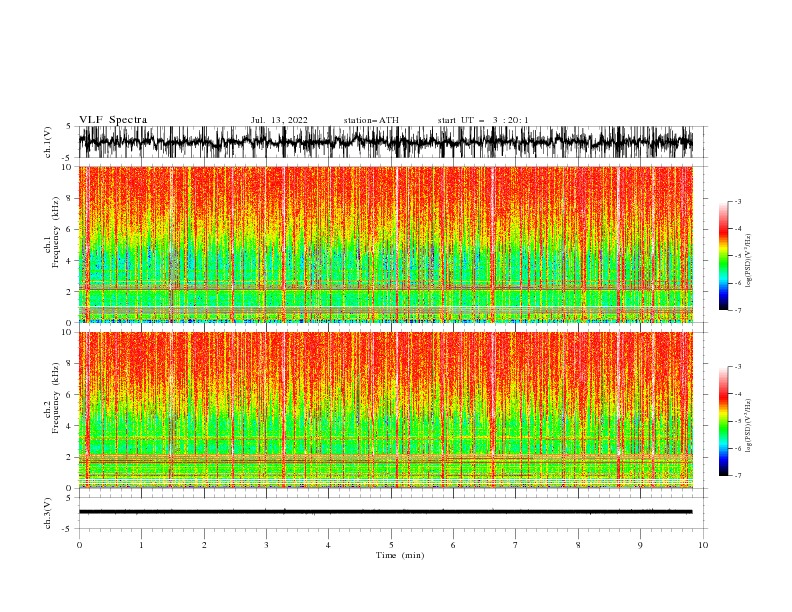Click time-axis tick label "5"
The height and width of the screenshot is (612, 792).
tap(391, 545)
